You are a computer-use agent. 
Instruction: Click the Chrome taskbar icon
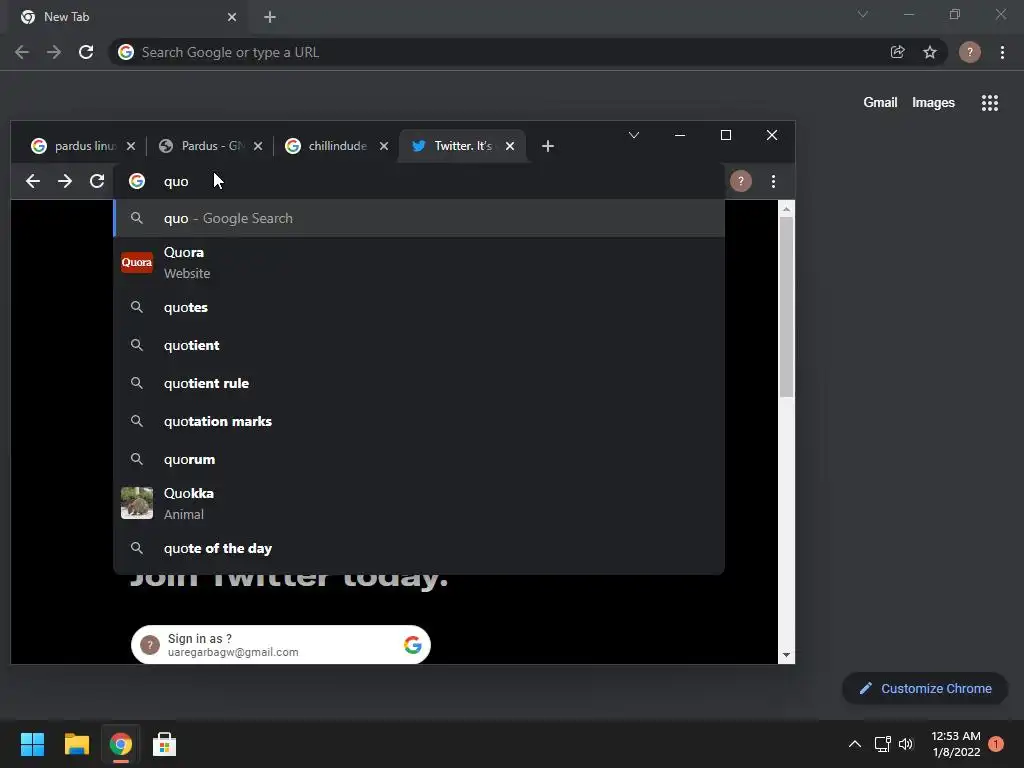click(120, 744)
